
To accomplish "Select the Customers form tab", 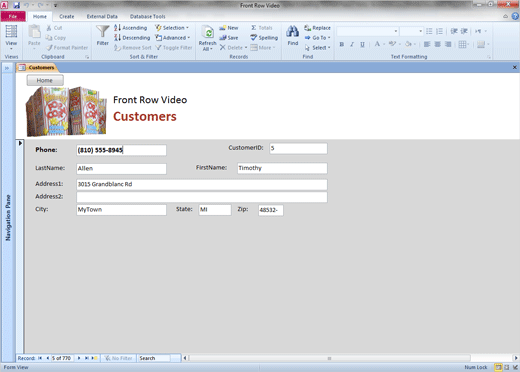I will [x=38, y=68].
